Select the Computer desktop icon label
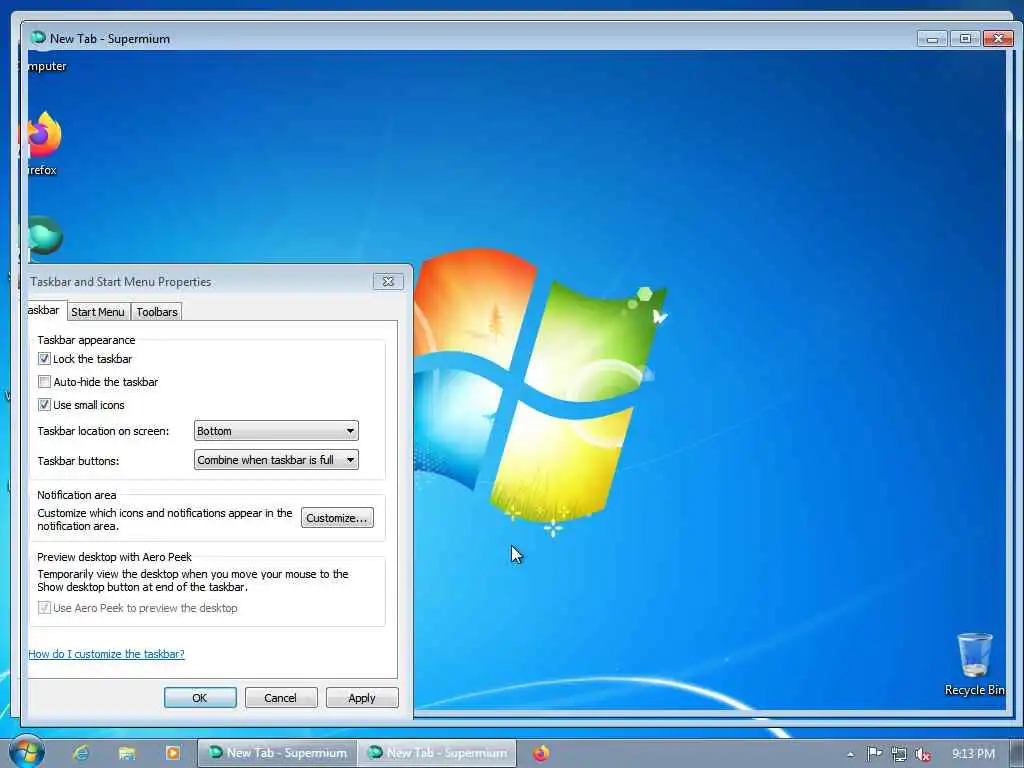Image resolution: width=1024 pixels, height=768 pixels. pos(47,66)
